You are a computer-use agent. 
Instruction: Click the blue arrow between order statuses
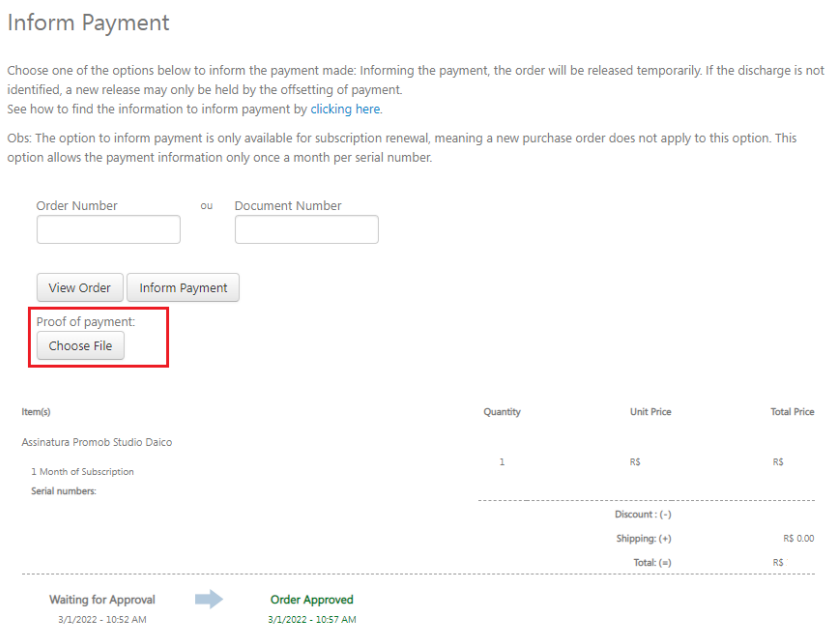point(209,599)
